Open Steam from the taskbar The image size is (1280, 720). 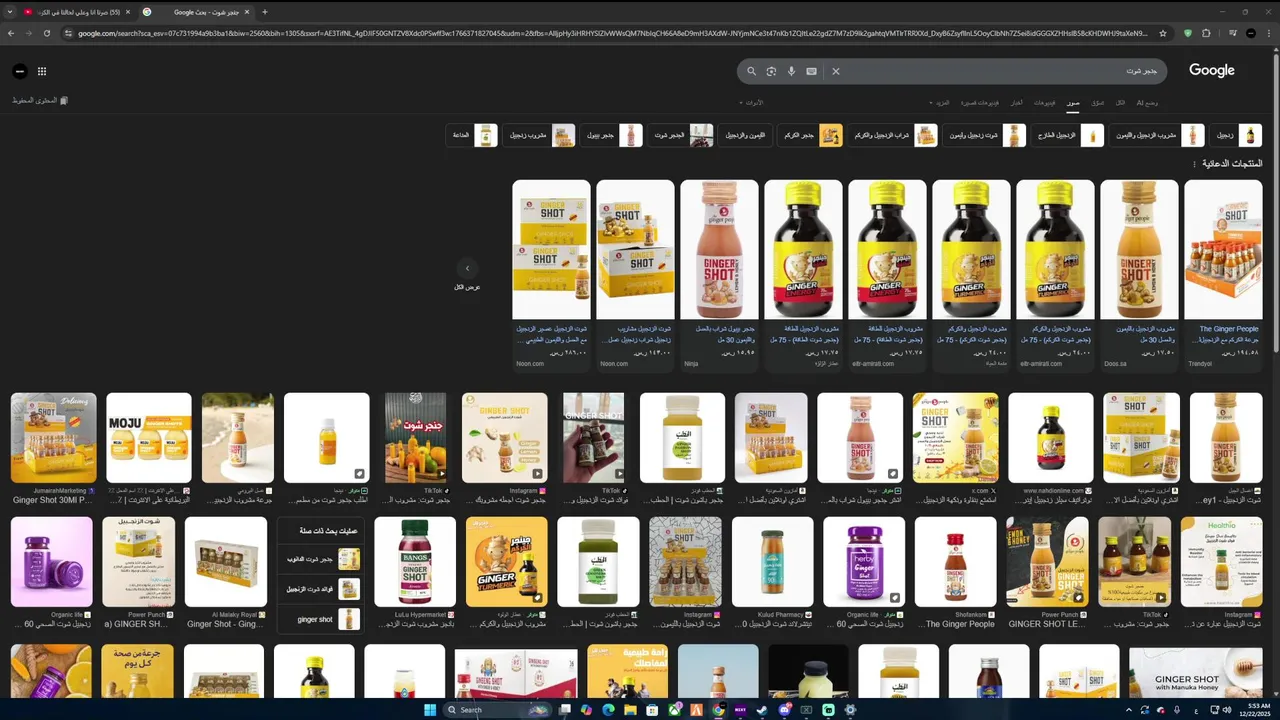pyautogui.click(x=762, y=710)
